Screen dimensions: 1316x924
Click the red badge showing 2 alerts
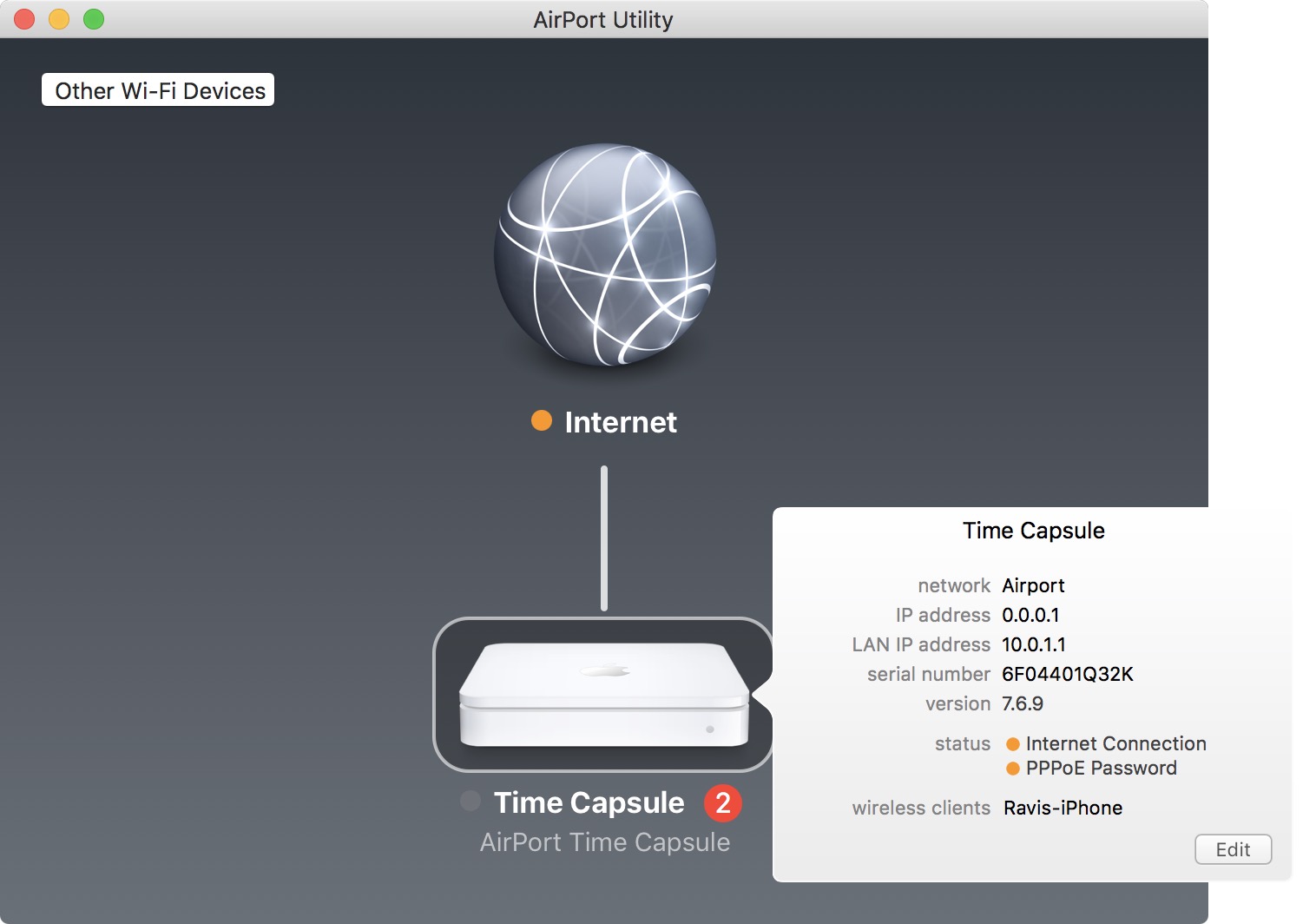[723, 803]
